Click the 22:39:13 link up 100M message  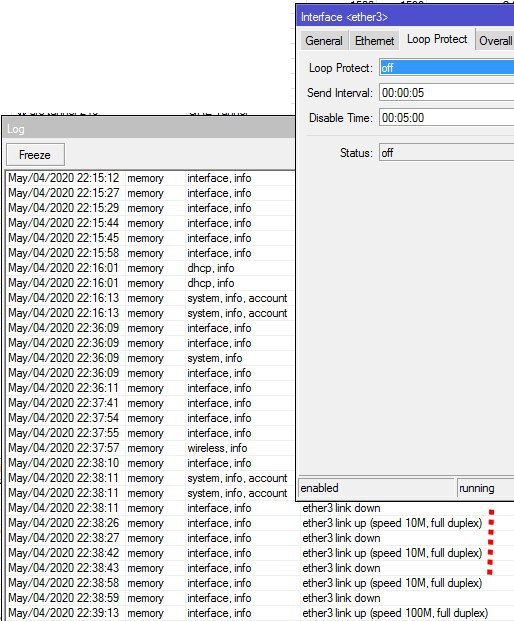pyautogui.click(x=395, y=613)
